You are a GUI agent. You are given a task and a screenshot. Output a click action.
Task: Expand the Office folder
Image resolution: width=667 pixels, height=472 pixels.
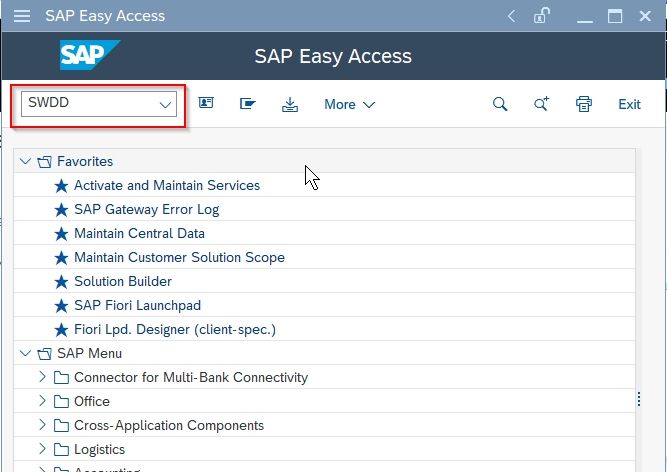tap(42, 401)
